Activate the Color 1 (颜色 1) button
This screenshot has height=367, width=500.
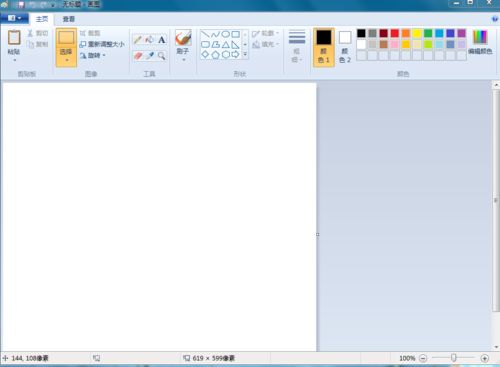pyautogui.click(x=324, y=47)
